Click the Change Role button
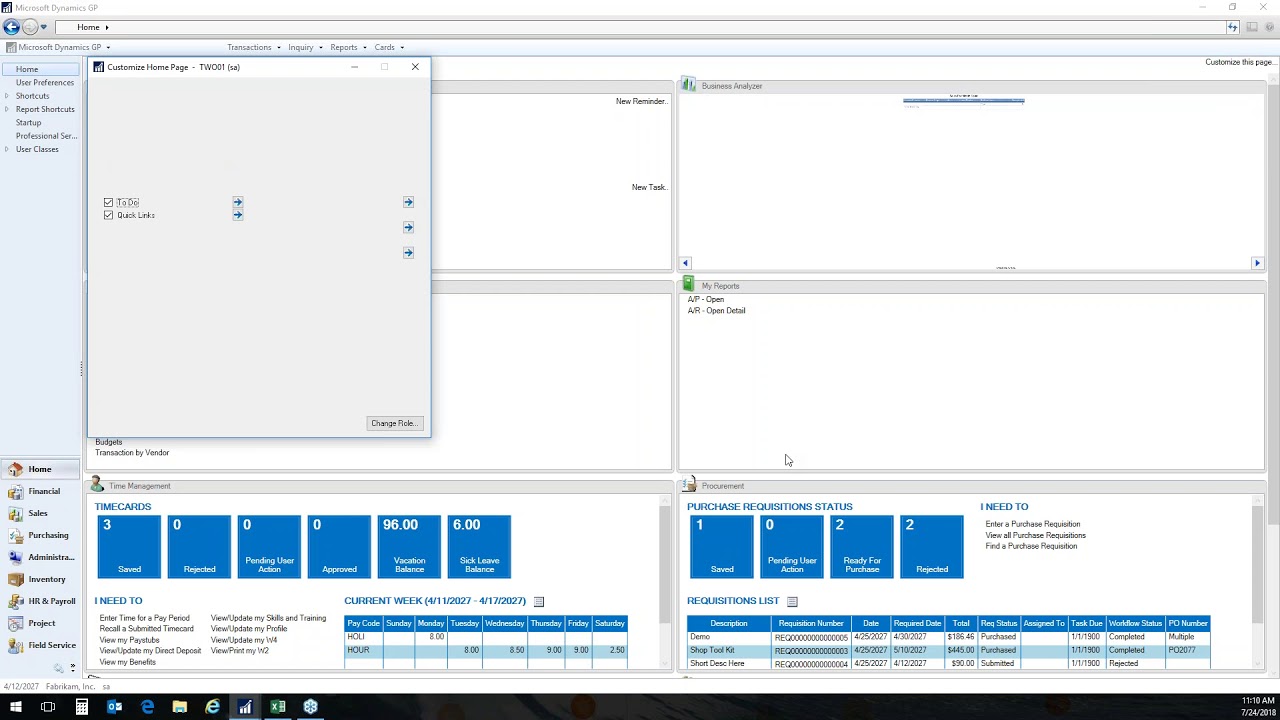1280x720 pixels. [x=394, y=423]
